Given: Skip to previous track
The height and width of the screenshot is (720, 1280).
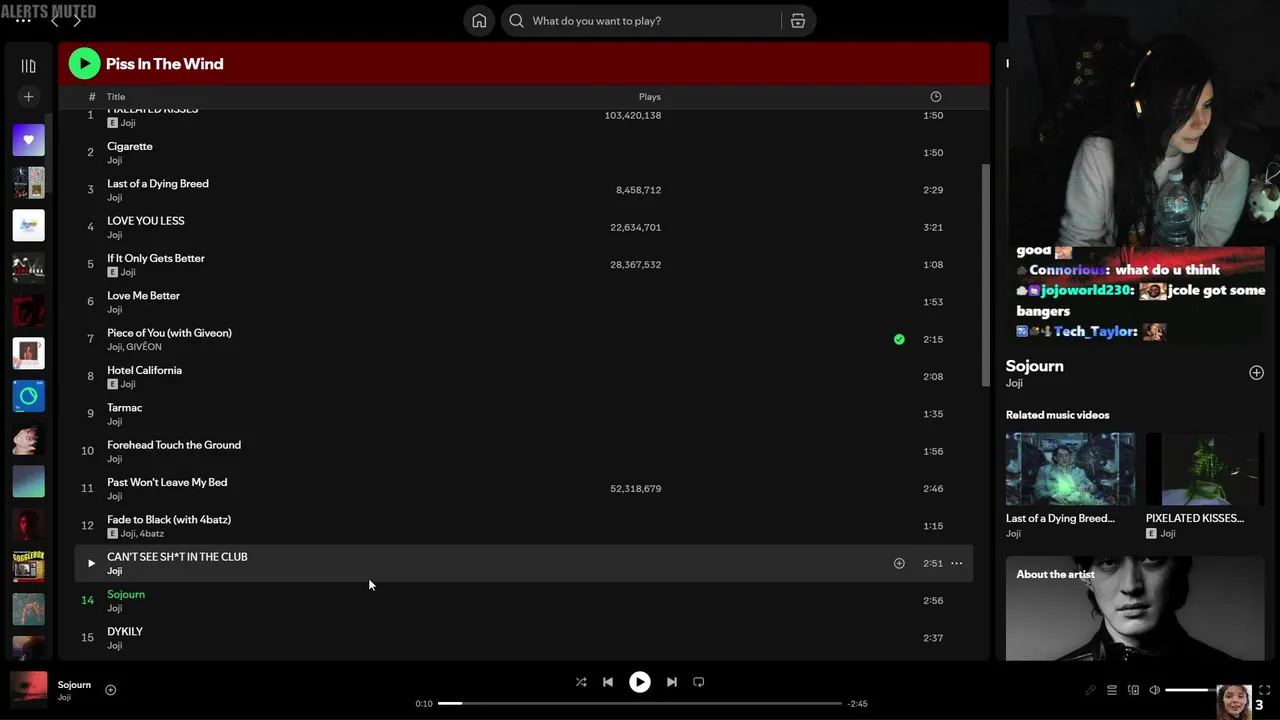Looking at the screenshot, I should pos(608,682).
